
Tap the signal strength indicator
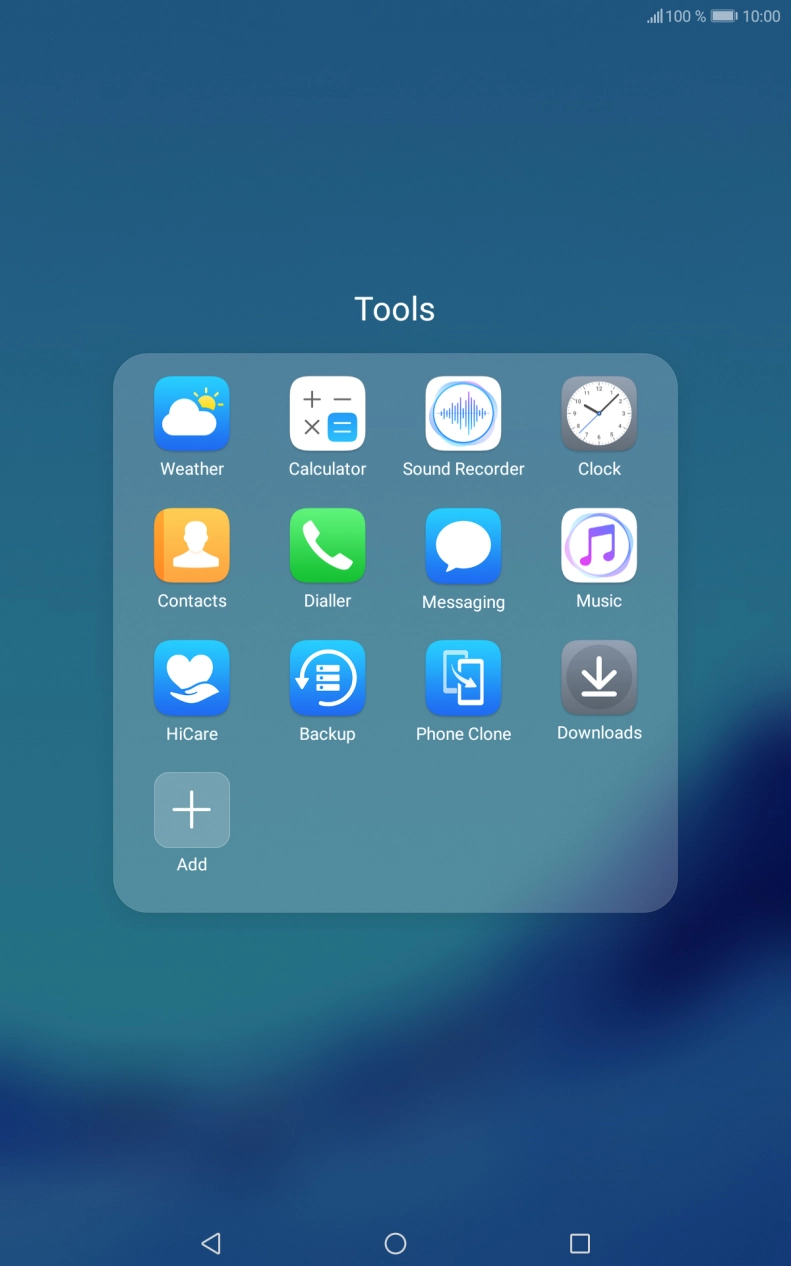click(655, 16)
